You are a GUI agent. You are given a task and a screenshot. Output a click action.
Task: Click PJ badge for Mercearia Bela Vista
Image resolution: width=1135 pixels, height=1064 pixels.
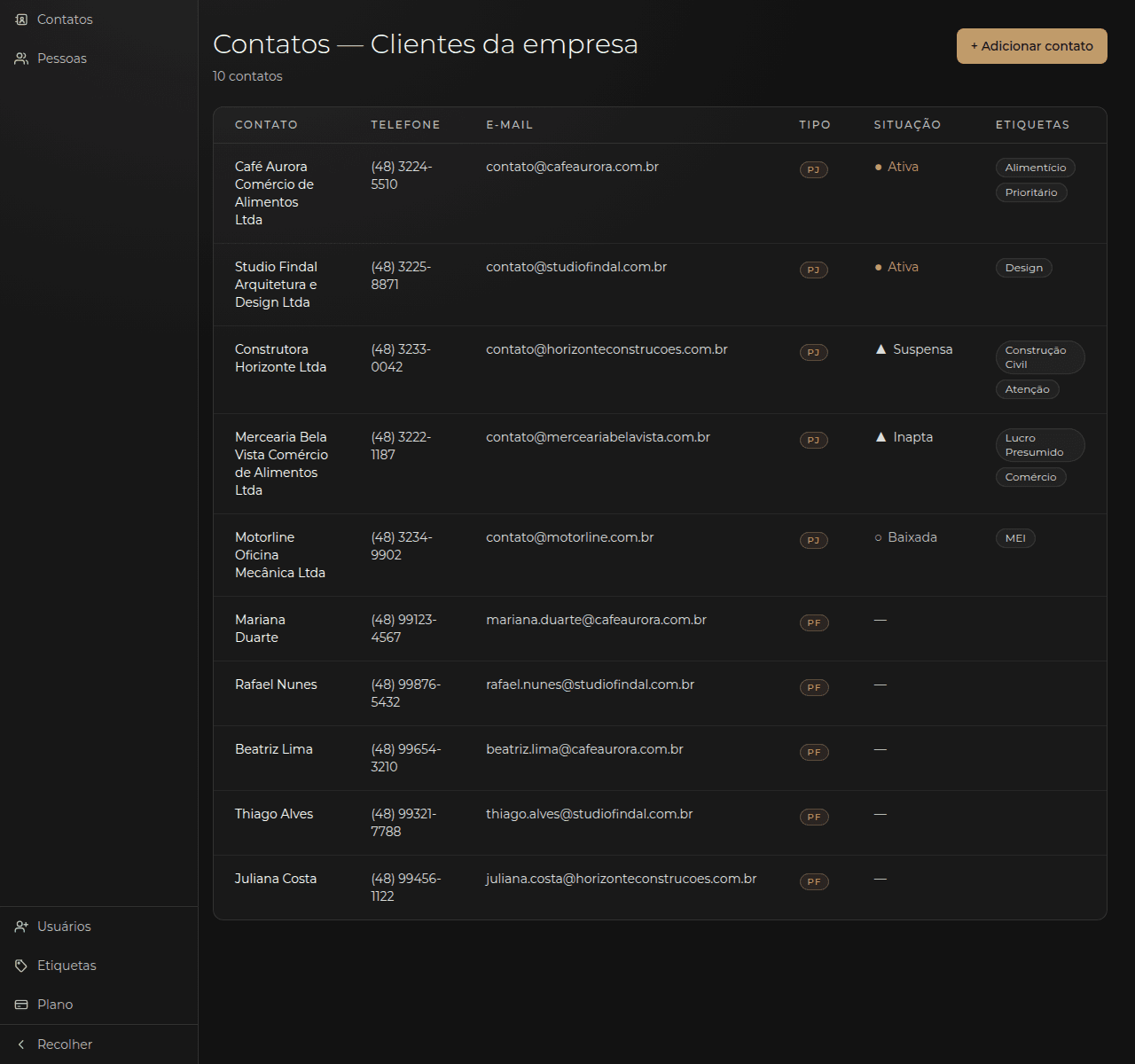tap(813, 440)
